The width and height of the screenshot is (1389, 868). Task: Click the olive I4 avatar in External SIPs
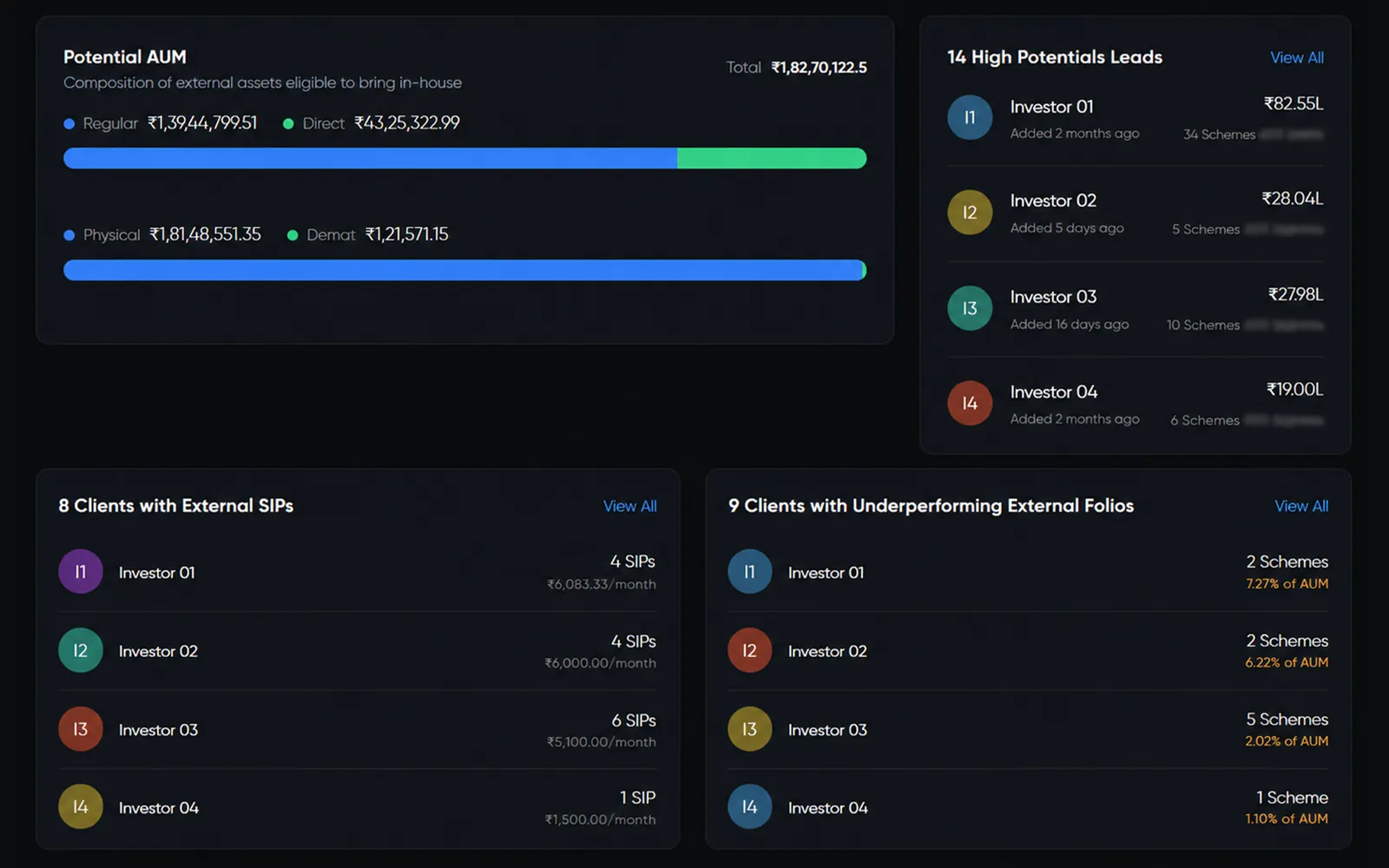point(81,806)
